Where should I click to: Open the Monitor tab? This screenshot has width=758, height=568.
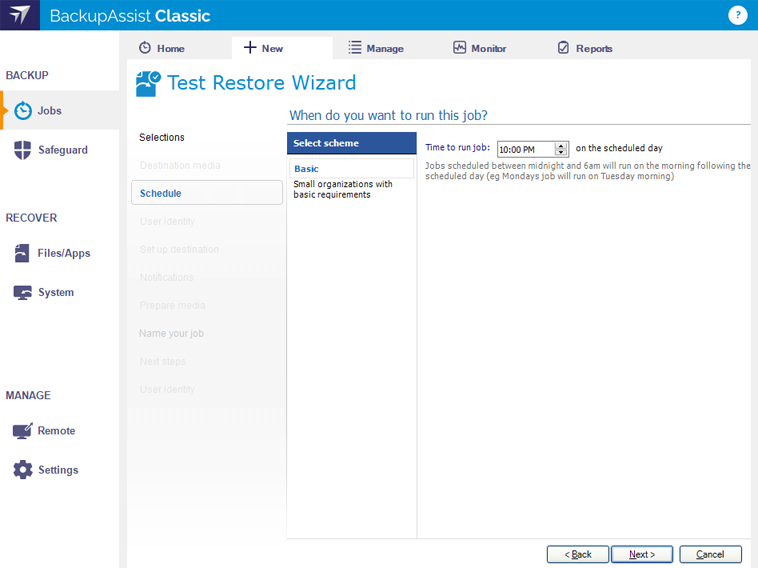point(489,48)
